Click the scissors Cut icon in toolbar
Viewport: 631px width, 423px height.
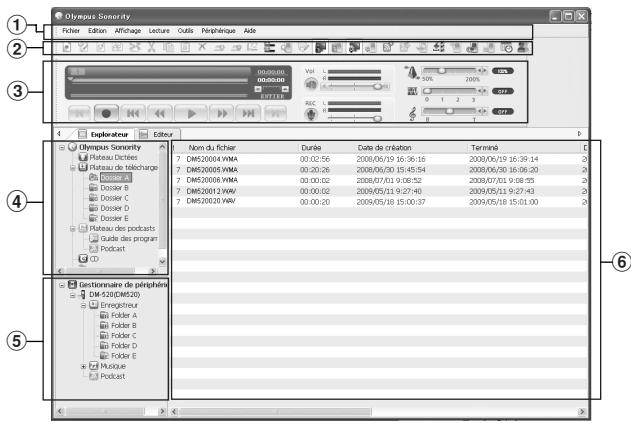pyautogui.click(x=151, y=47)
